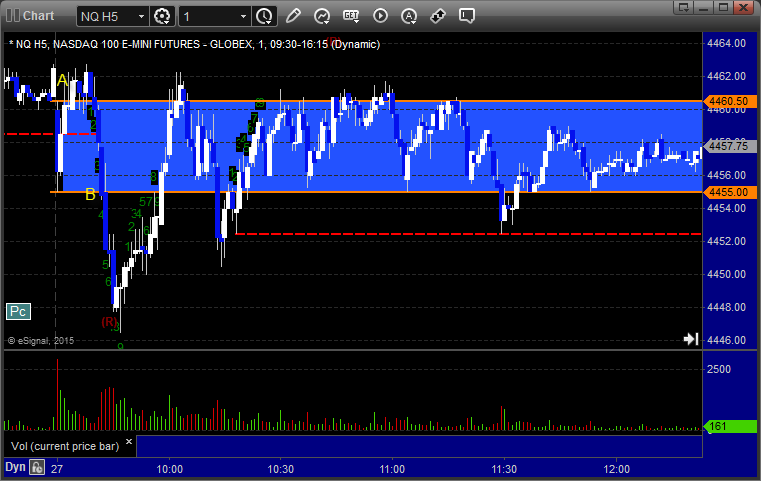The image size is (761, 481).
Task: Expand the interval '1' dropdown
Action: tap(244, 17)
